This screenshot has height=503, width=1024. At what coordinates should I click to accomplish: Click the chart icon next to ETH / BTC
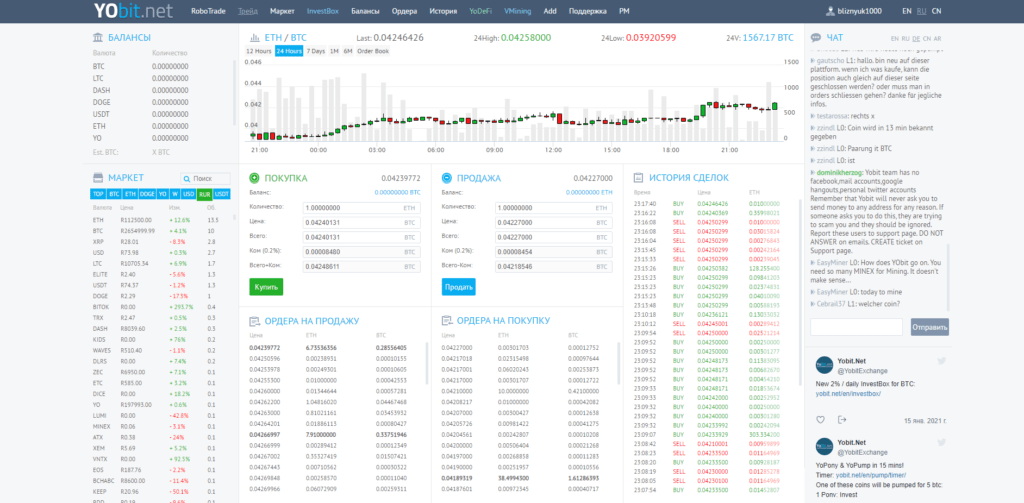click(x=253, y=37)
